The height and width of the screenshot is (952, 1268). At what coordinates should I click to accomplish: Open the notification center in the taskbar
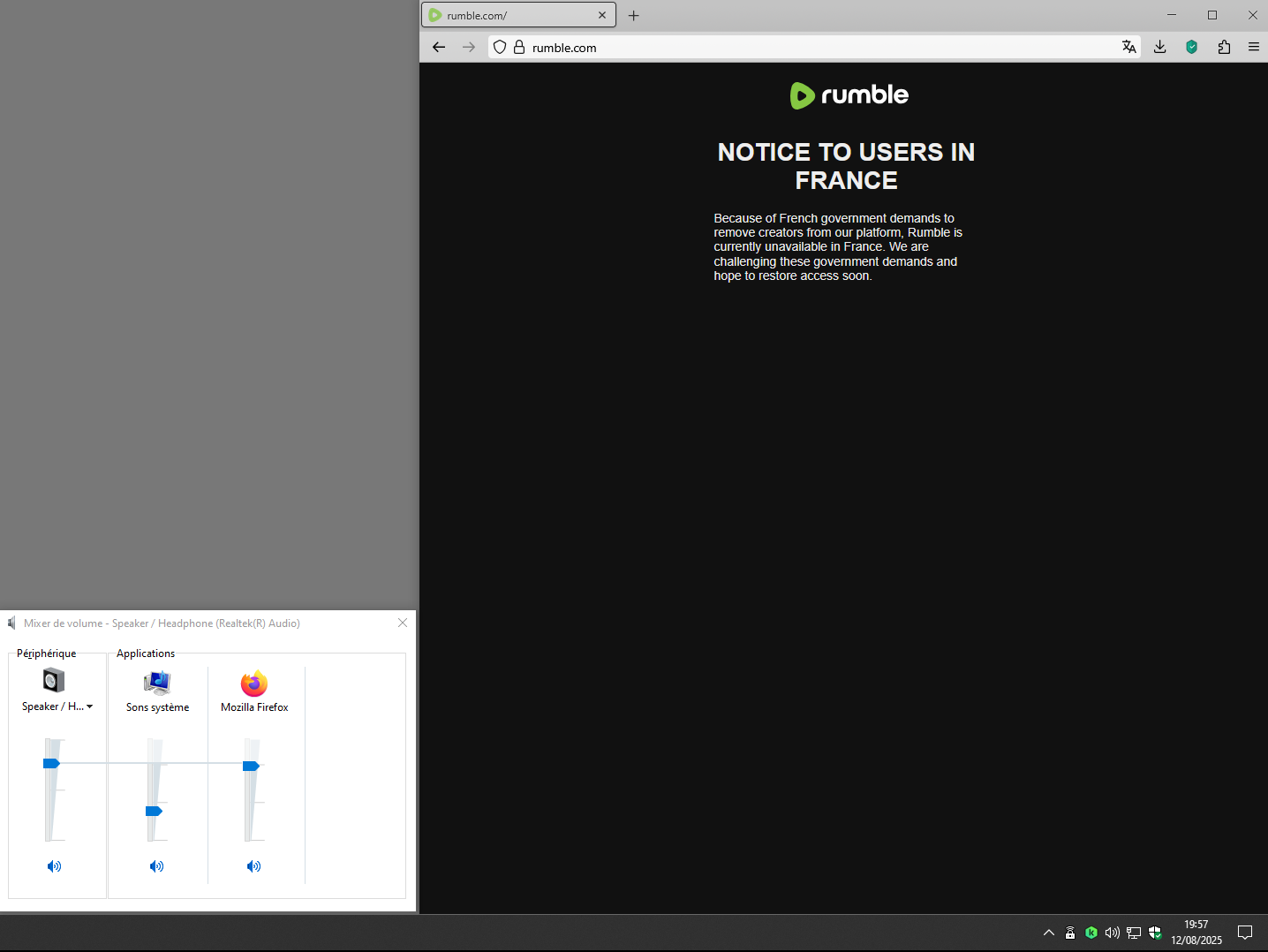click(x=1245, y=933)
